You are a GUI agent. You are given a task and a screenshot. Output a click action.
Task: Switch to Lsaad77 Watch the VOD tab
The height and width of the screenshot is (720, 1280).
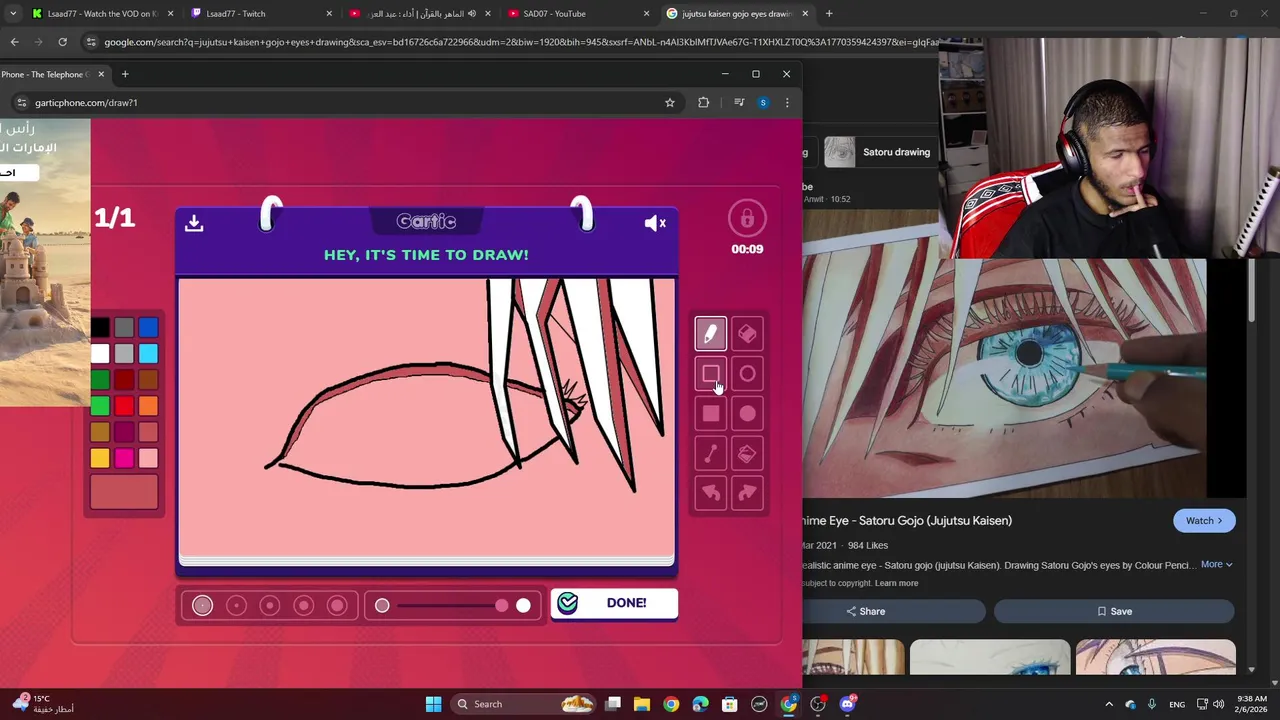(x=102, y=14)
